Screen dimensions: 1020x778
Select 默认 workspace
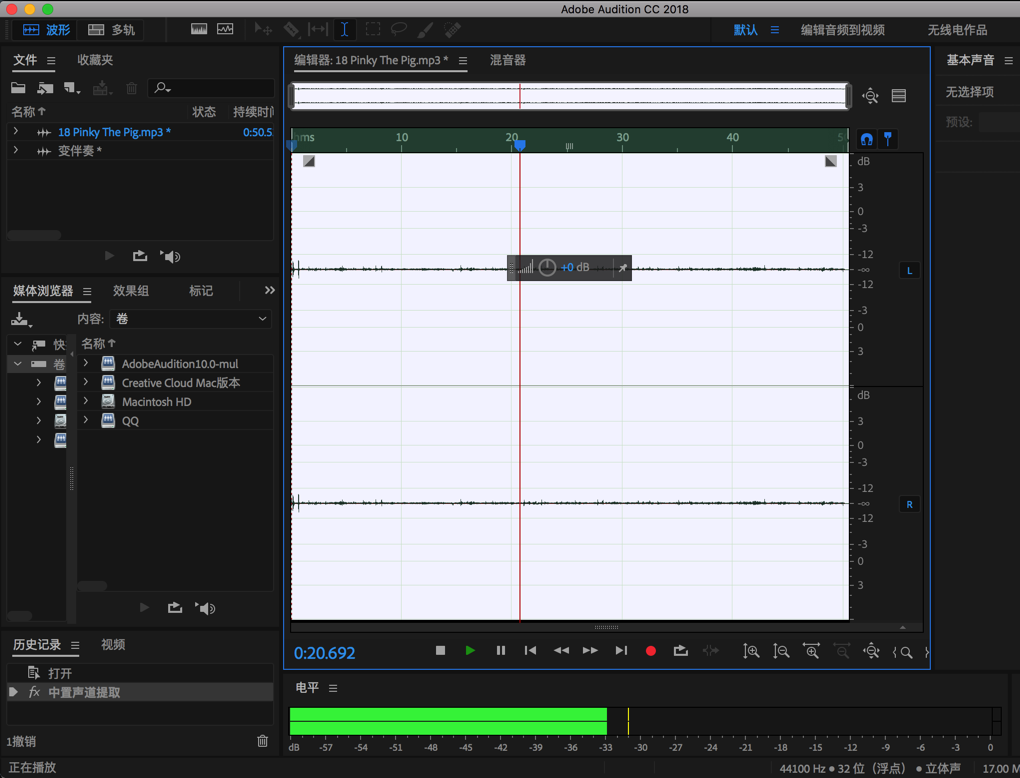pos(746,30)
